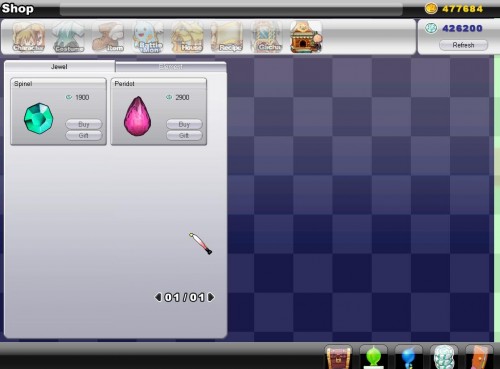Switch to the Jewel tab
The width and height of the screenshot is (500, 369).
pos(59,66)
